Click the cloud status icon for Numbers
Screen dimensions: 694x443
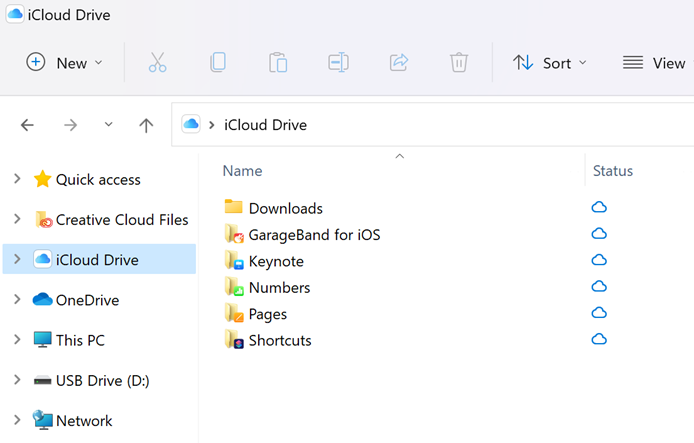pyautogui.click(x=599, y=286)
